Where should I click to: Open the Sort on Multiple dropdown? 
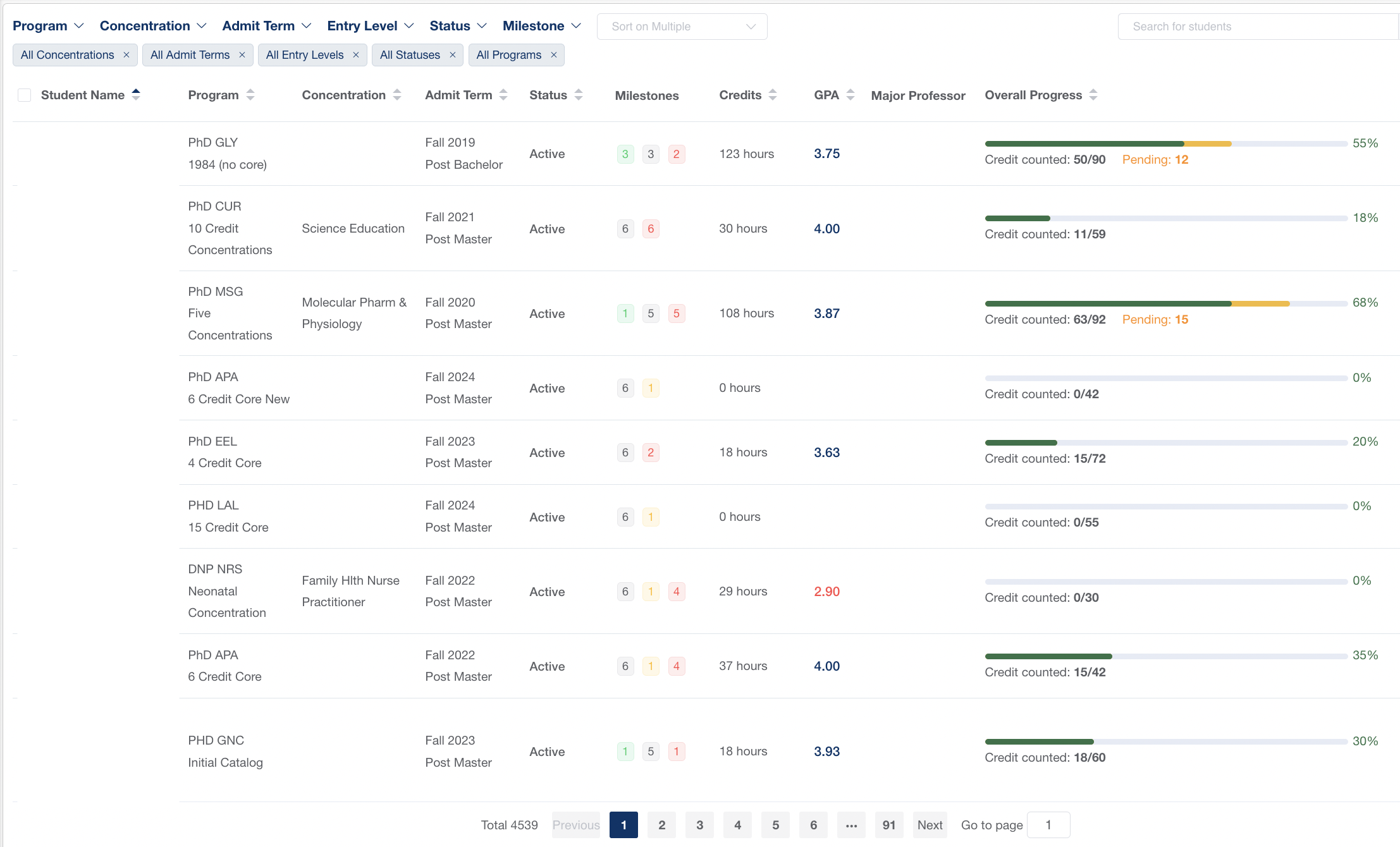(x=682, y=27)
